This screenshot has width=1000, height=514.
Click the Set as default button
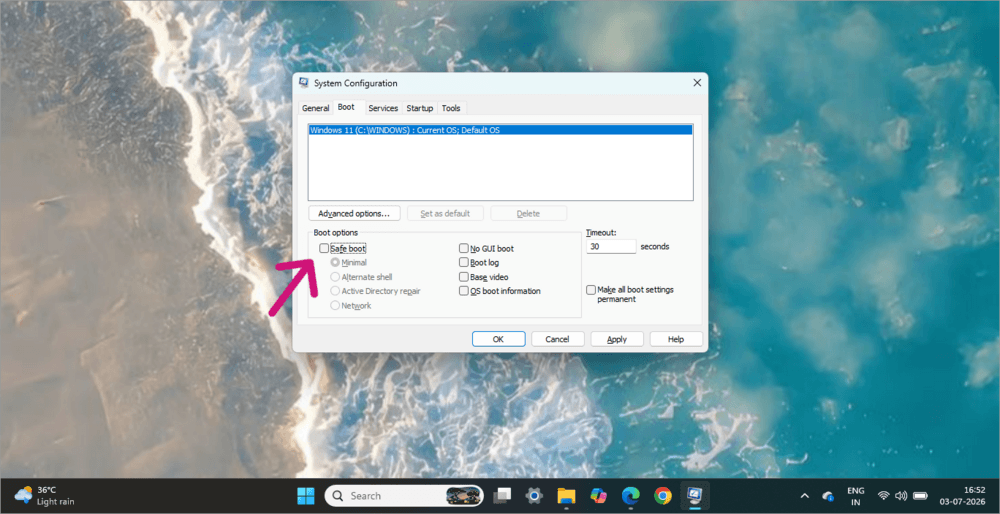(x=445, y=214)
